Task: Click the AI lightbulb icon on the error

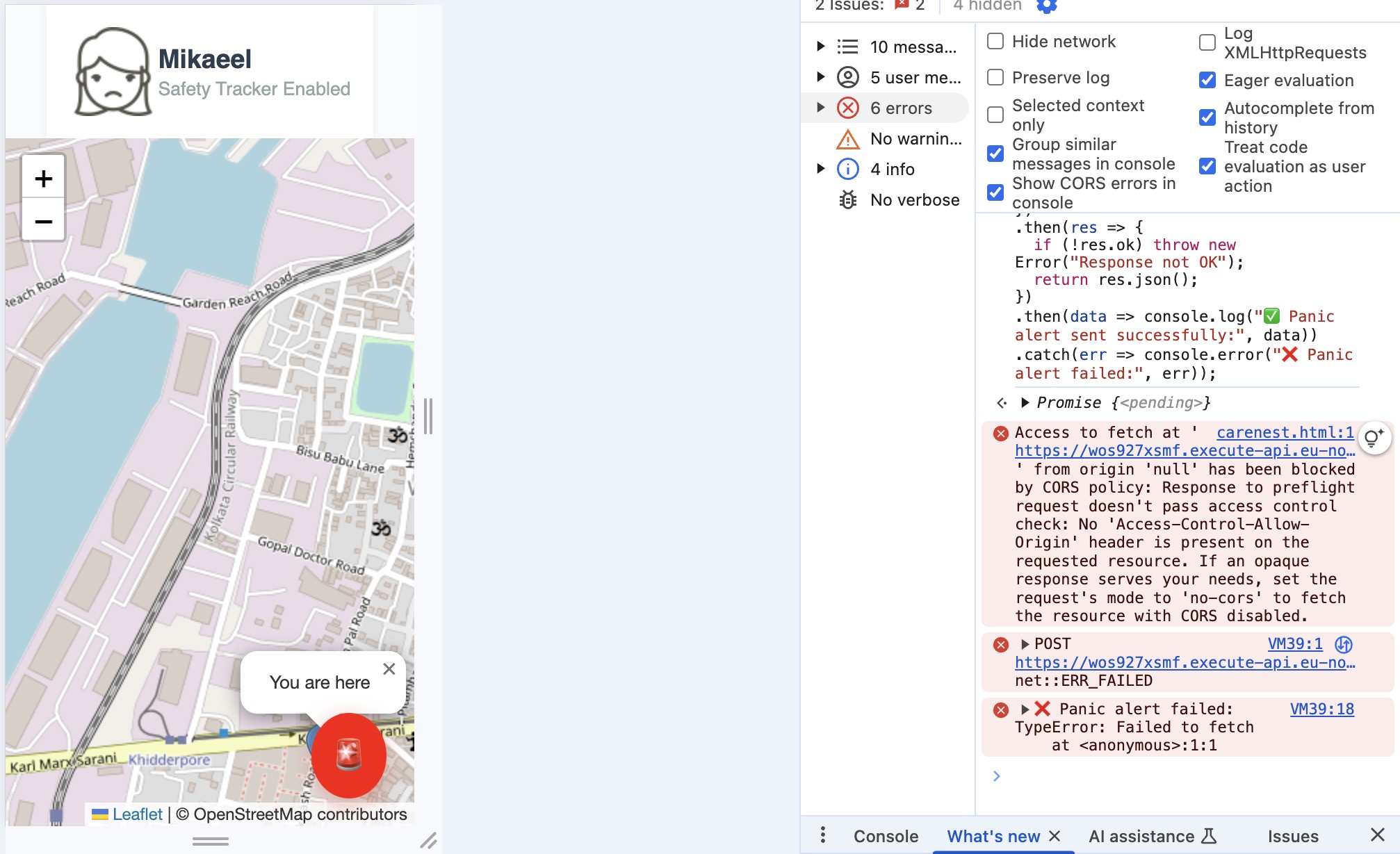Action: pyautogui.click(x=1374, y=438)
